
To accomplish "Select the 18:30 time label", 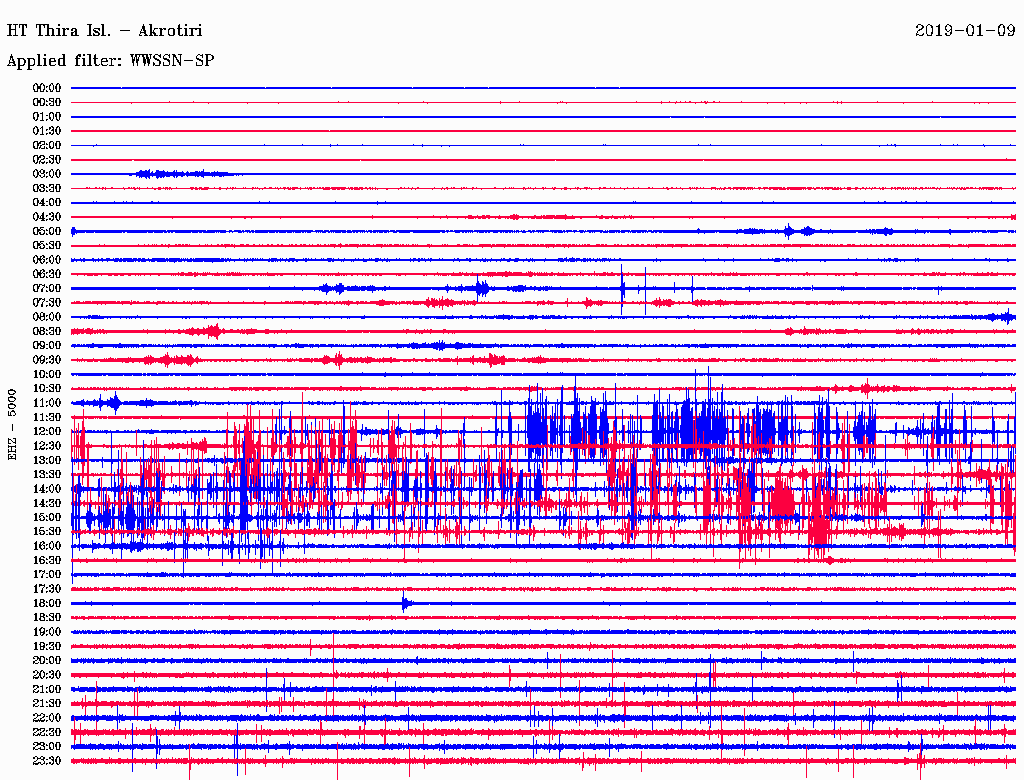I will [x=46, y=617].
